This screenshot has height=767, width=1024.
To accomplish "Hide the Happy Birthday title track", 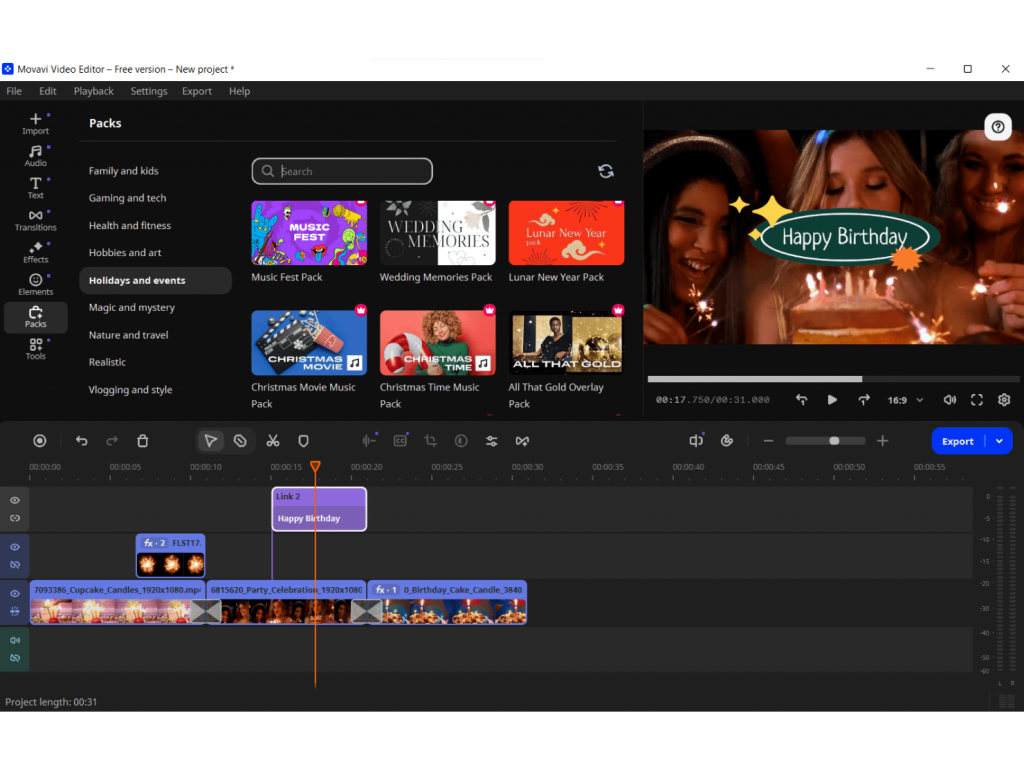I will pos(15,500).
